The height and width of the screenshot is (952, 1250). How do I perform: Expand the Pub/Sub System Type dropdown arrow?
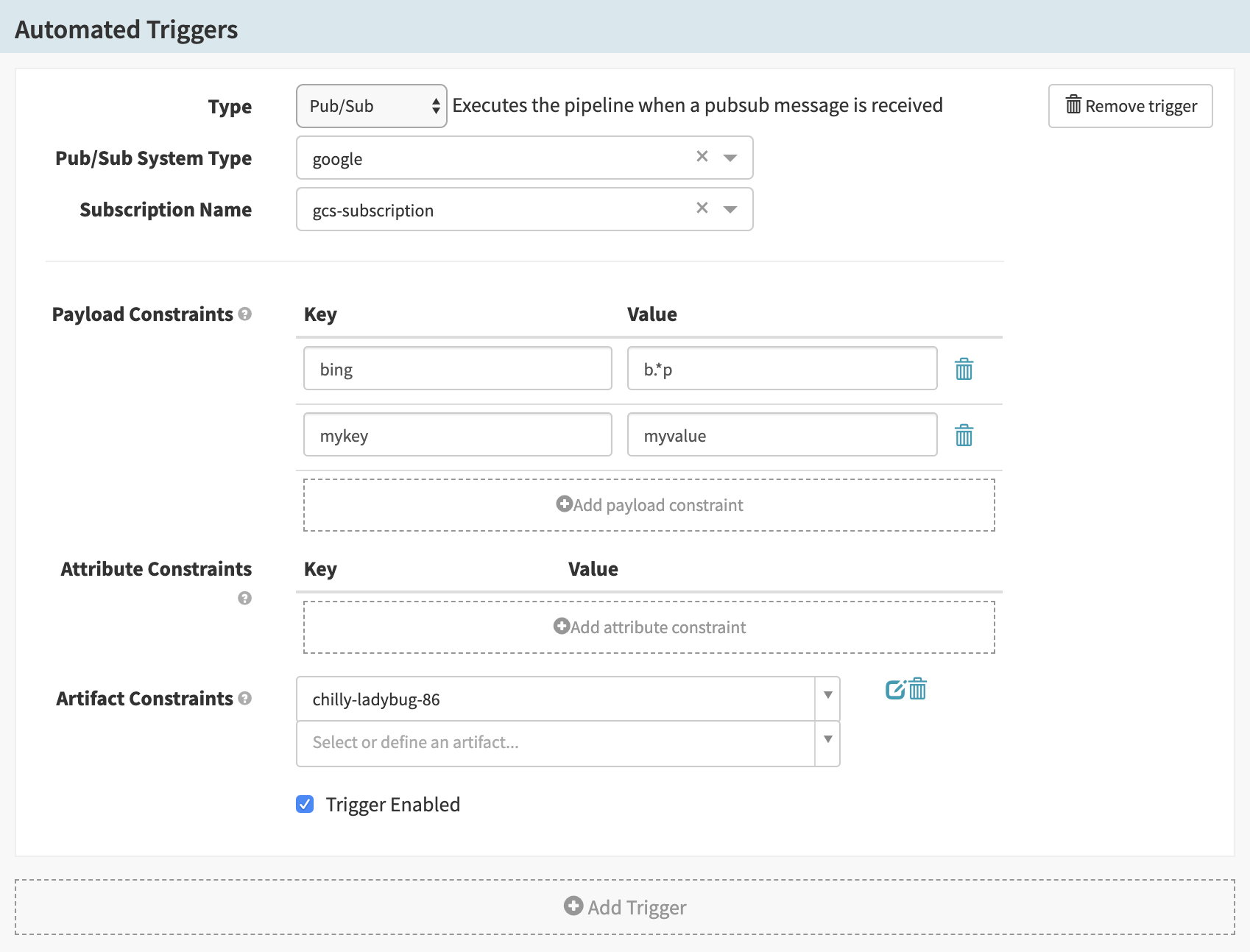pyautogui.click(x=730, y=158)
